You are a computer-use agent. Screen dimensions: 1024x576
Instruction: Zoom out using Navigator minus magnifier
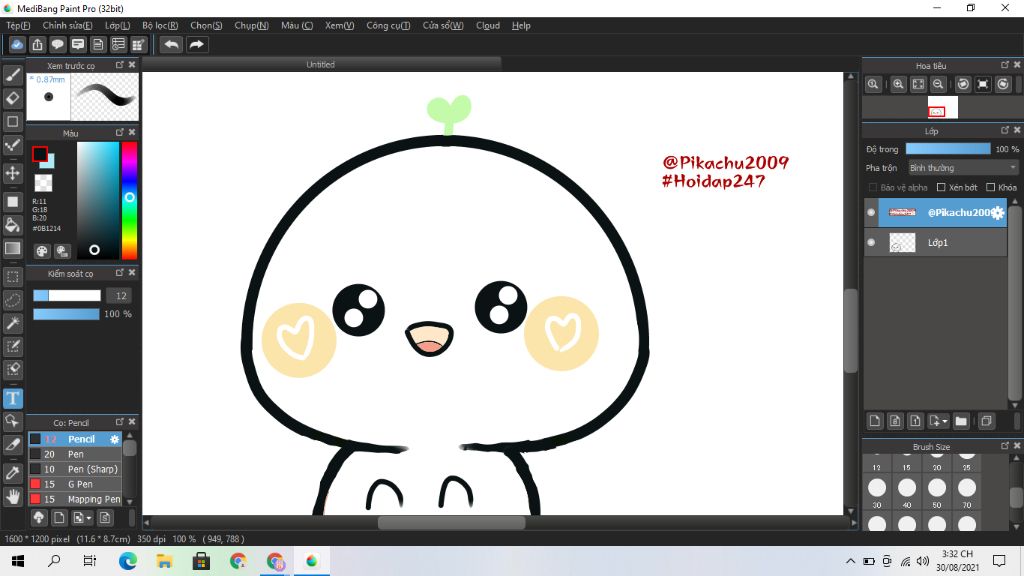tap(938, 84)
